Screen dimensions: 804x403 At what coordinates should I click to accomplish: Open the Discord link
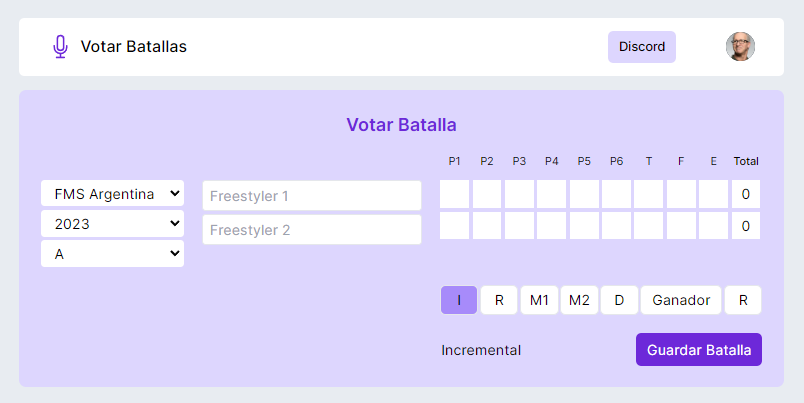(641, 47)
